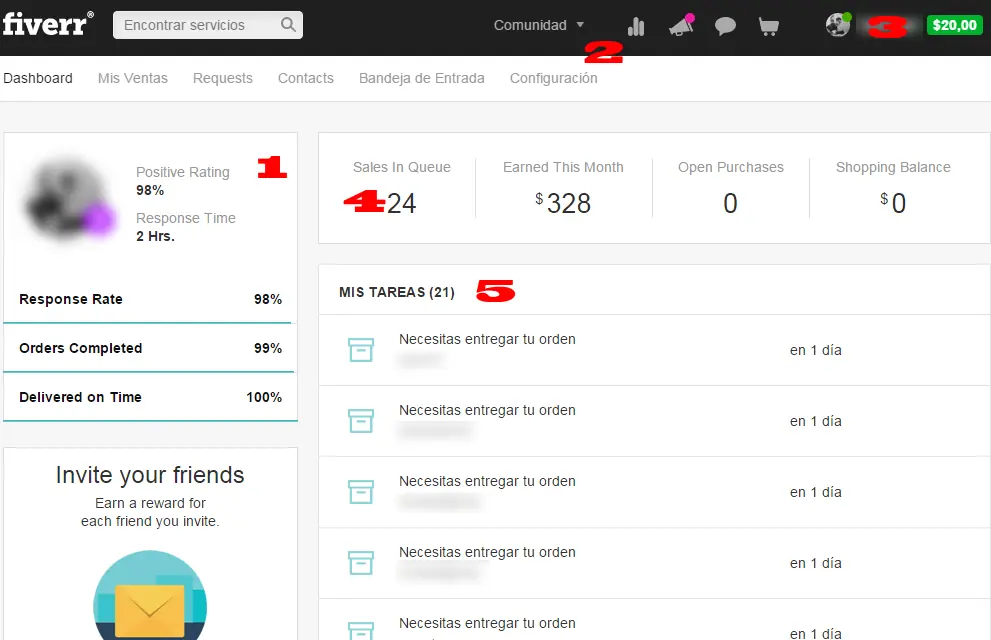Switch to the Requests tab
The height and width of the screenshot is (640, 991).
[222, 78]
